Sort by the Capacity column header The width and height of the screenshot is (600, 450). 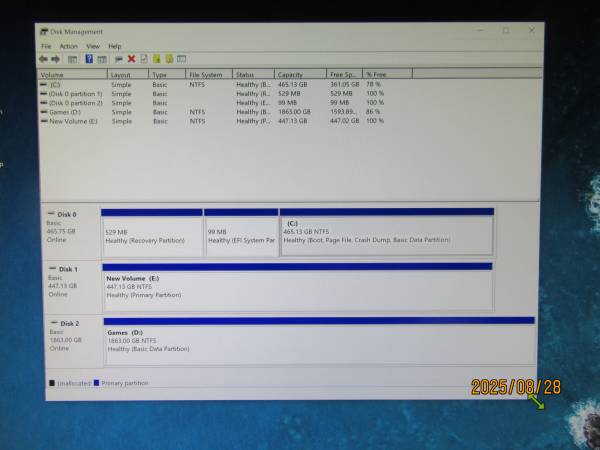301,74
